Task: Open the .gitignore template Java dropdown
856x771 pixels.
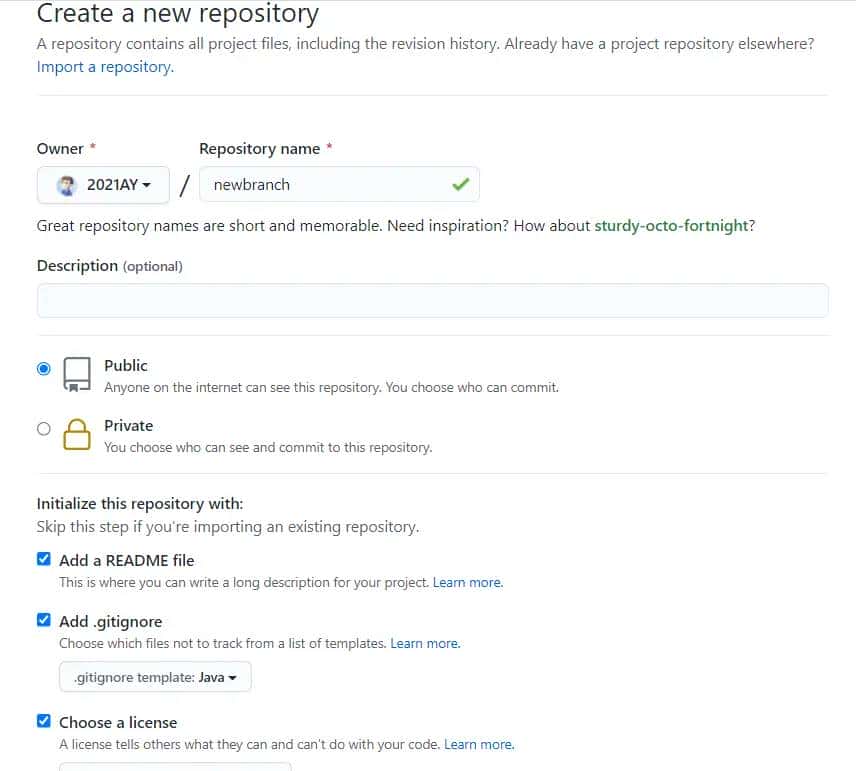Action: point(155,677)
